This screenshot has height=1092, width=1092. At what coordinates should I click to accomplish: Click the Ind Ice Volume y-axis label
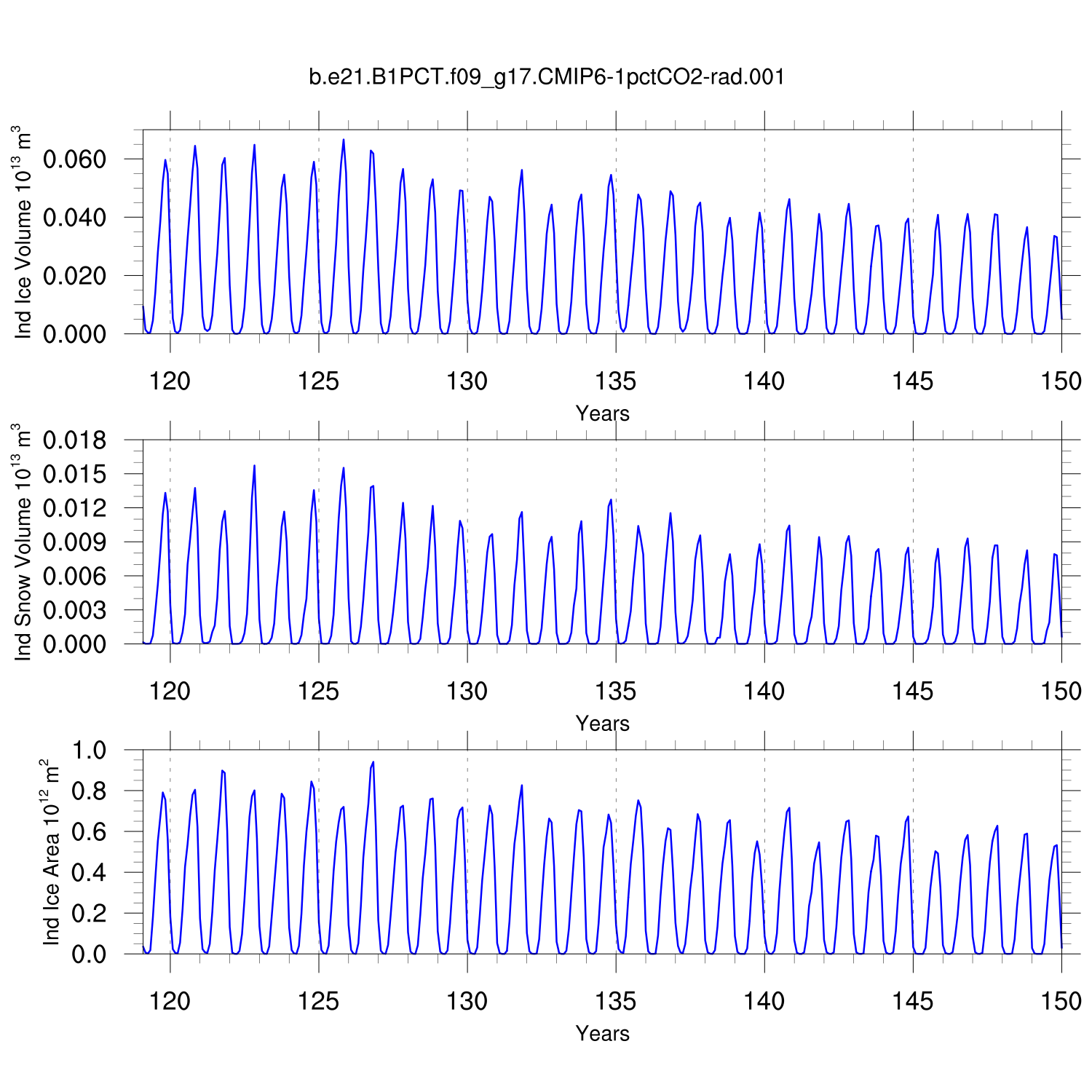pyautogui.click(x=23, y=233)
